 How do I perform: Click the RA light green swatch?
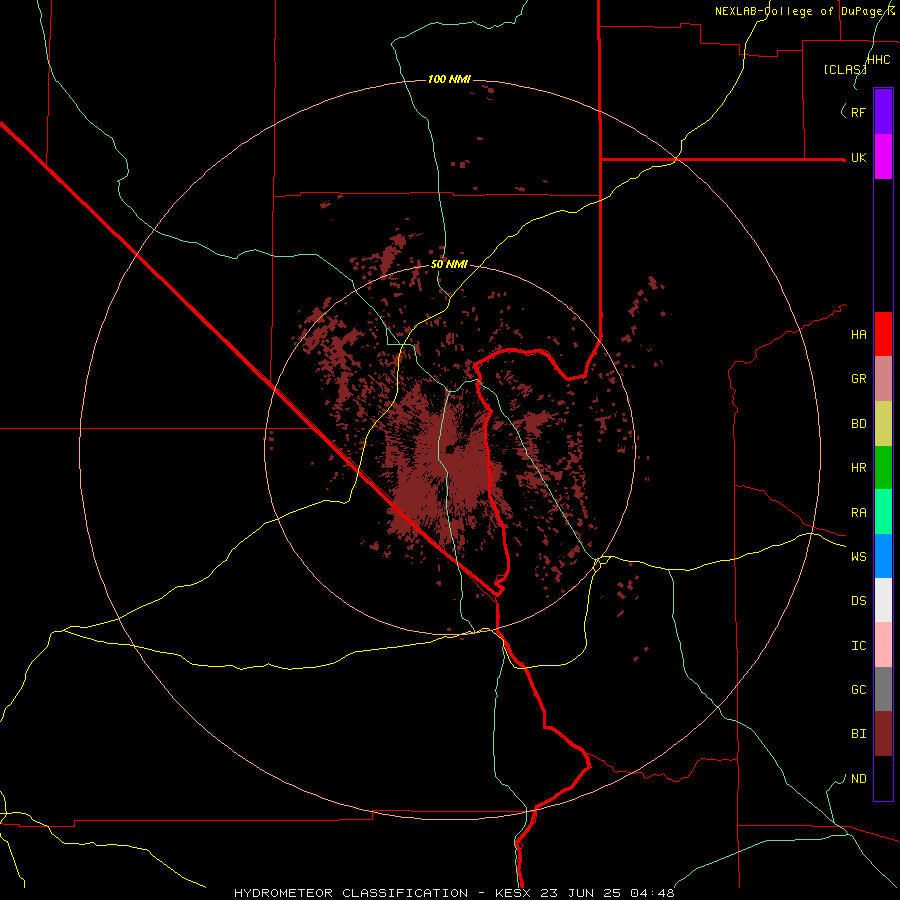coord(883,512)
